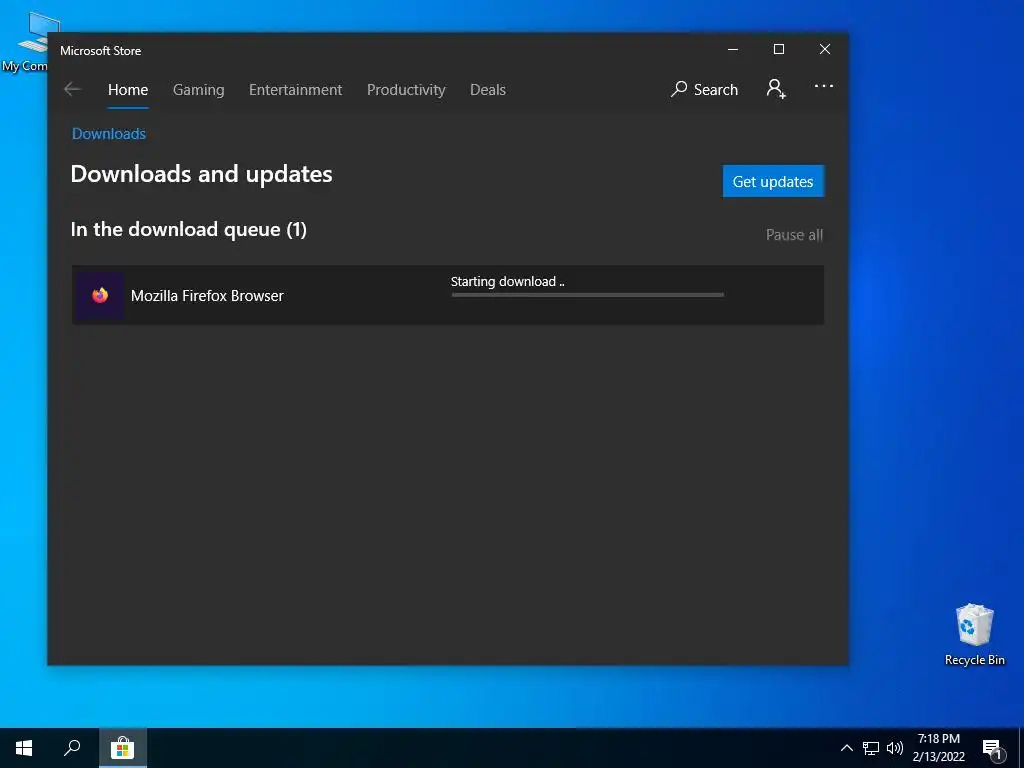The height and width of the screenshot is (768, 1024).
Task: Click the Get updates button
Action: [773, 181]
